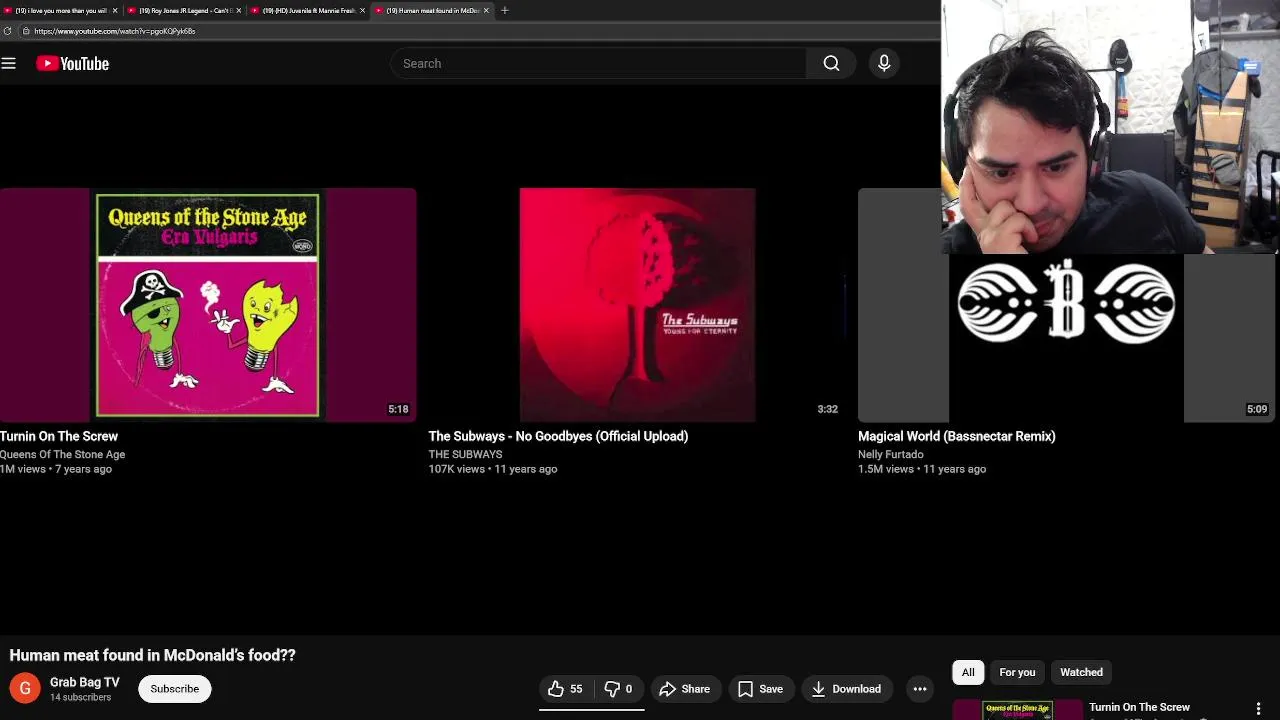
Task: Open the Queens of the Stone Age Era Vulgaris thumbnail
Action: tap(208, 305)
